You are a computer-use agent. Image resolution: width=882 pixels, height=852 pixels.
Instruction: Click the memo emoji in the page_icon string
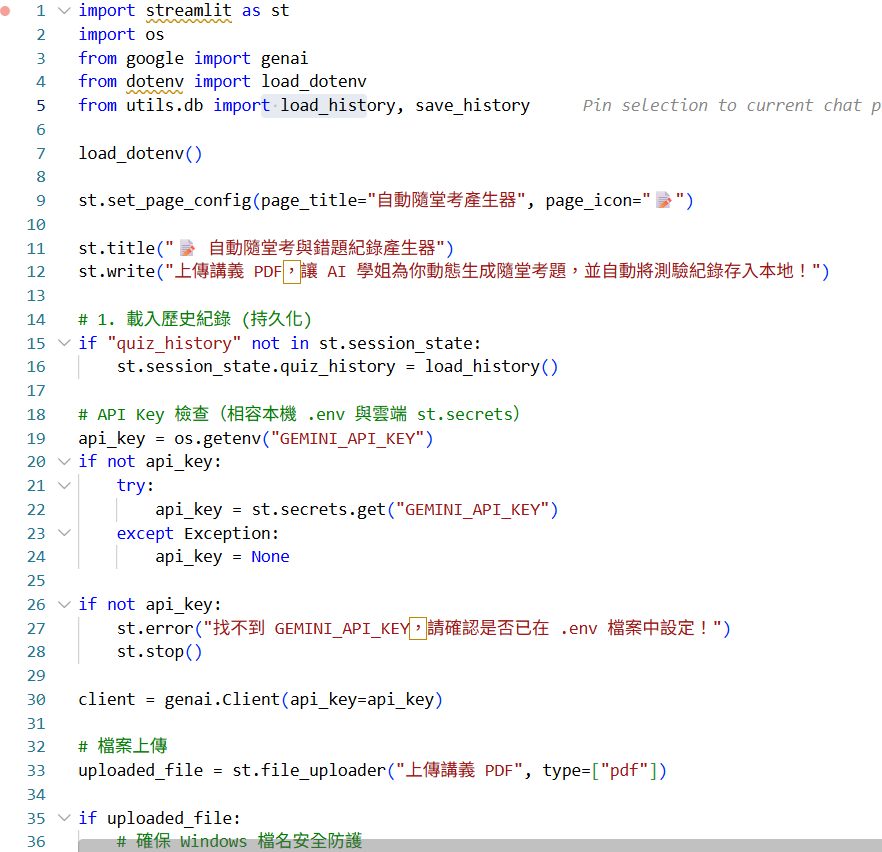pos(664,200)
